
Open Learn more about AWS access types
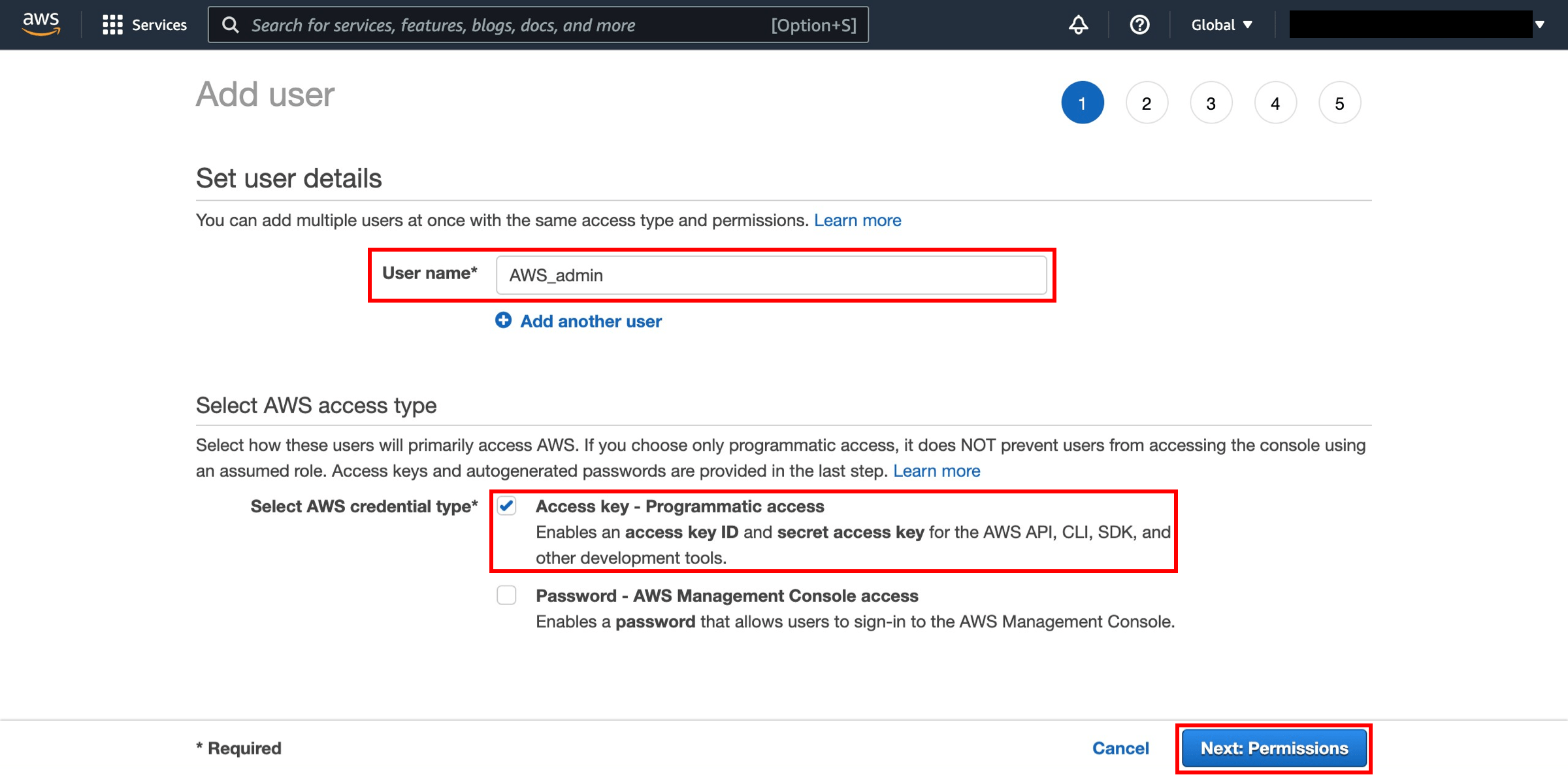coord(937,471)
